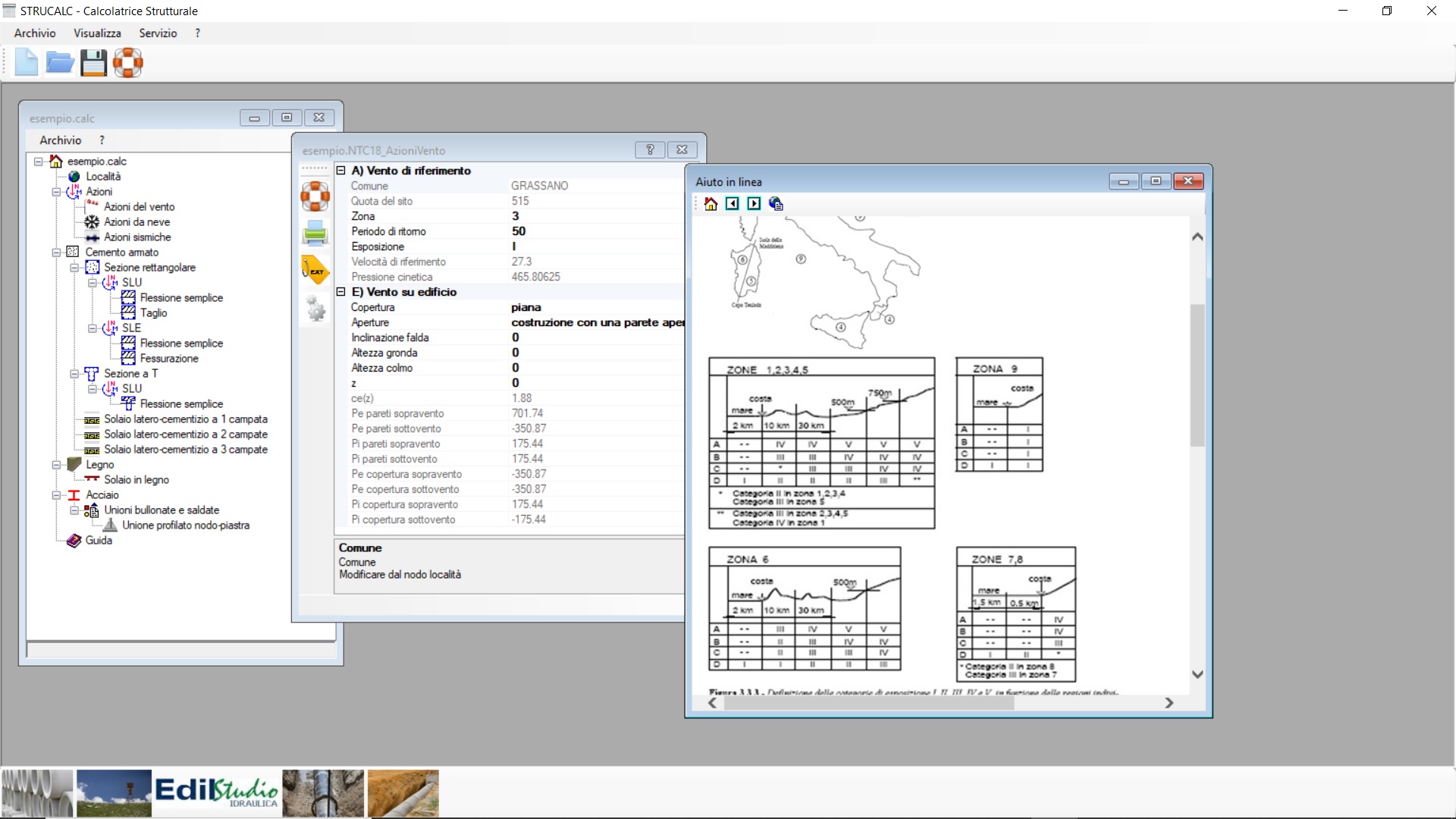Click the Periodo di ritorno value field
The image size is (1456, 819).
(597, 231)
